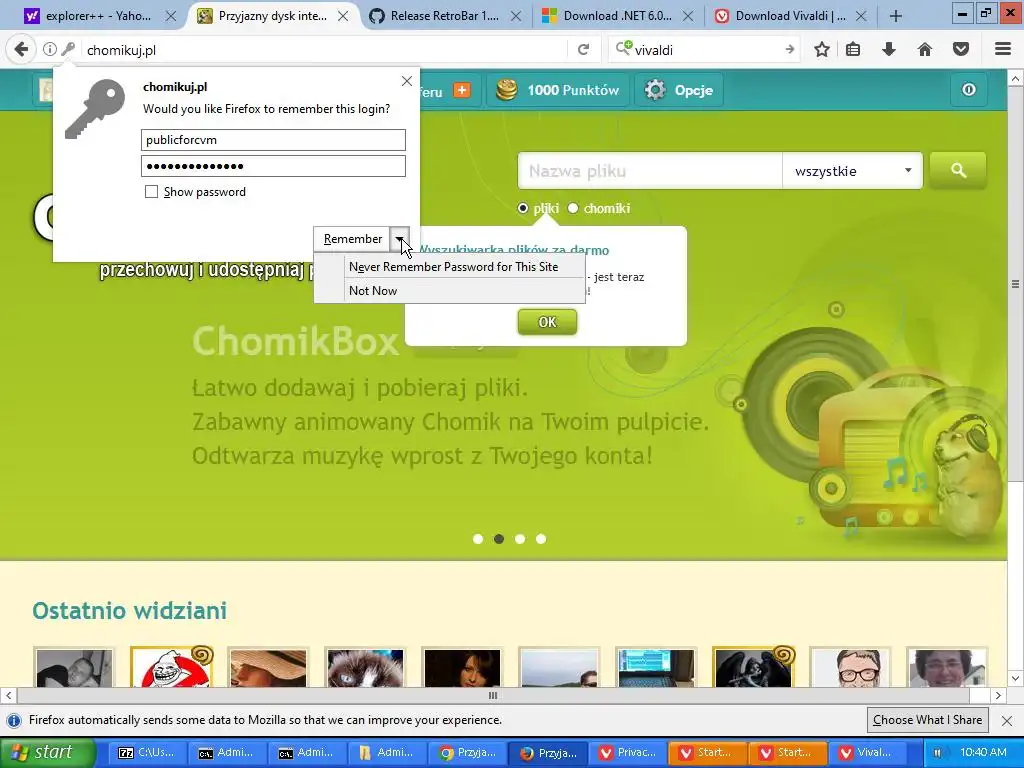Click the volume icon in system tray
This screenshot has height=768, width=1024.
[x=938, y=752]
